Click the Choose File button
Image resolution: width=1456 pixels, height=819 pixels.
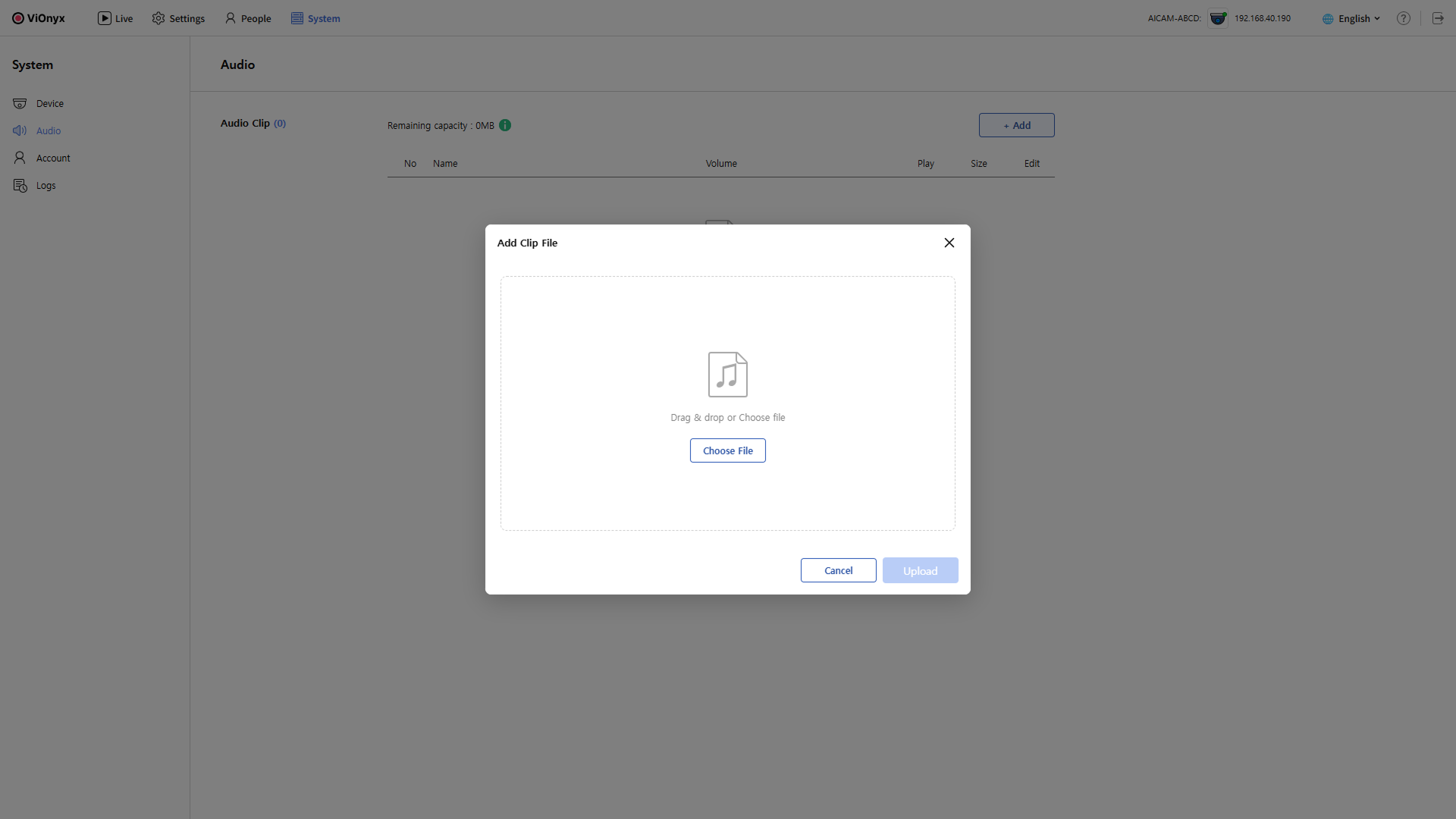coord(727,450)
